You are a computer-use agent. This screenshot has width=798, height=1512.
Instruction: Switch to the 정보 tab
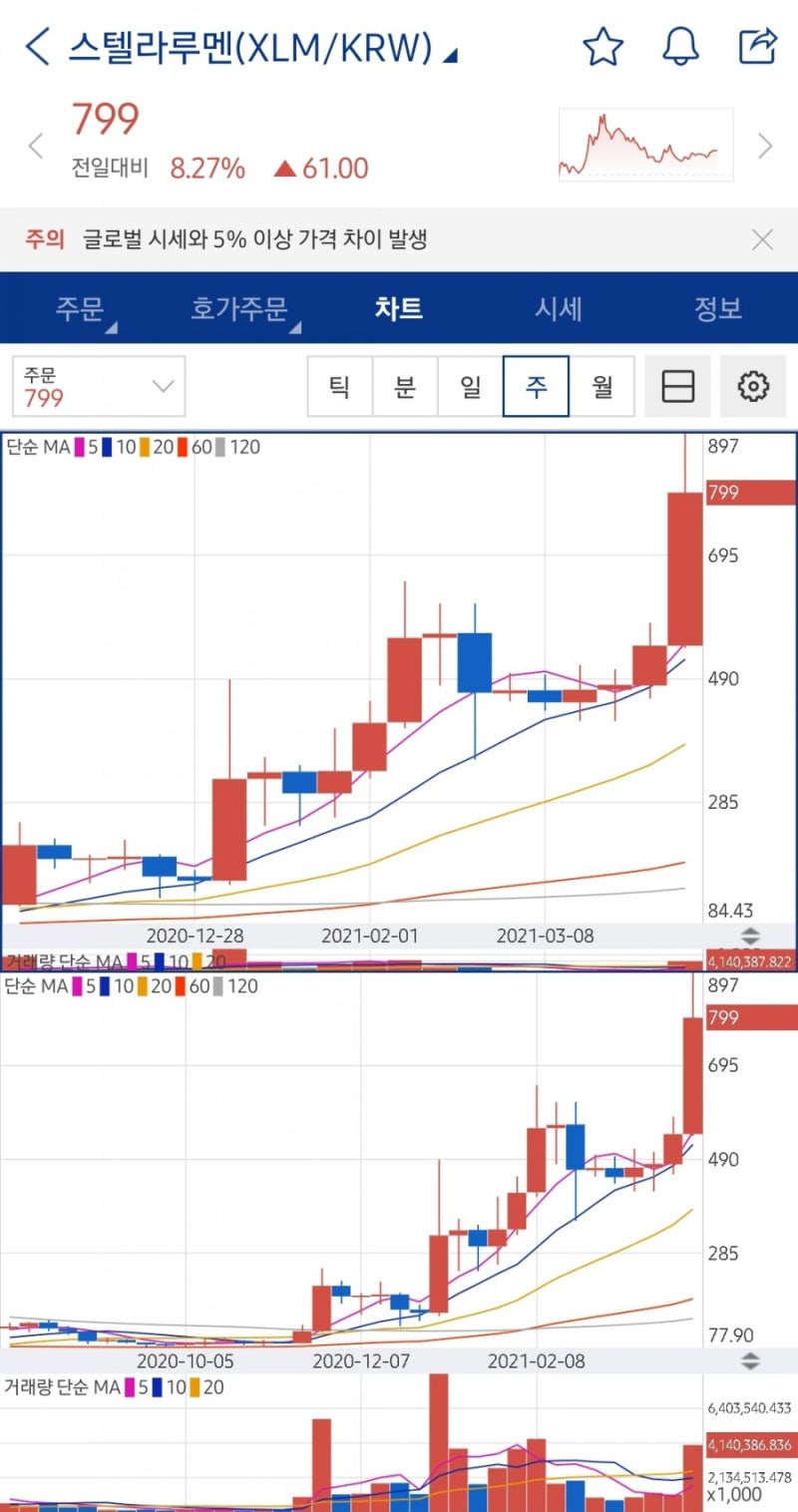[x=718, y=308]
